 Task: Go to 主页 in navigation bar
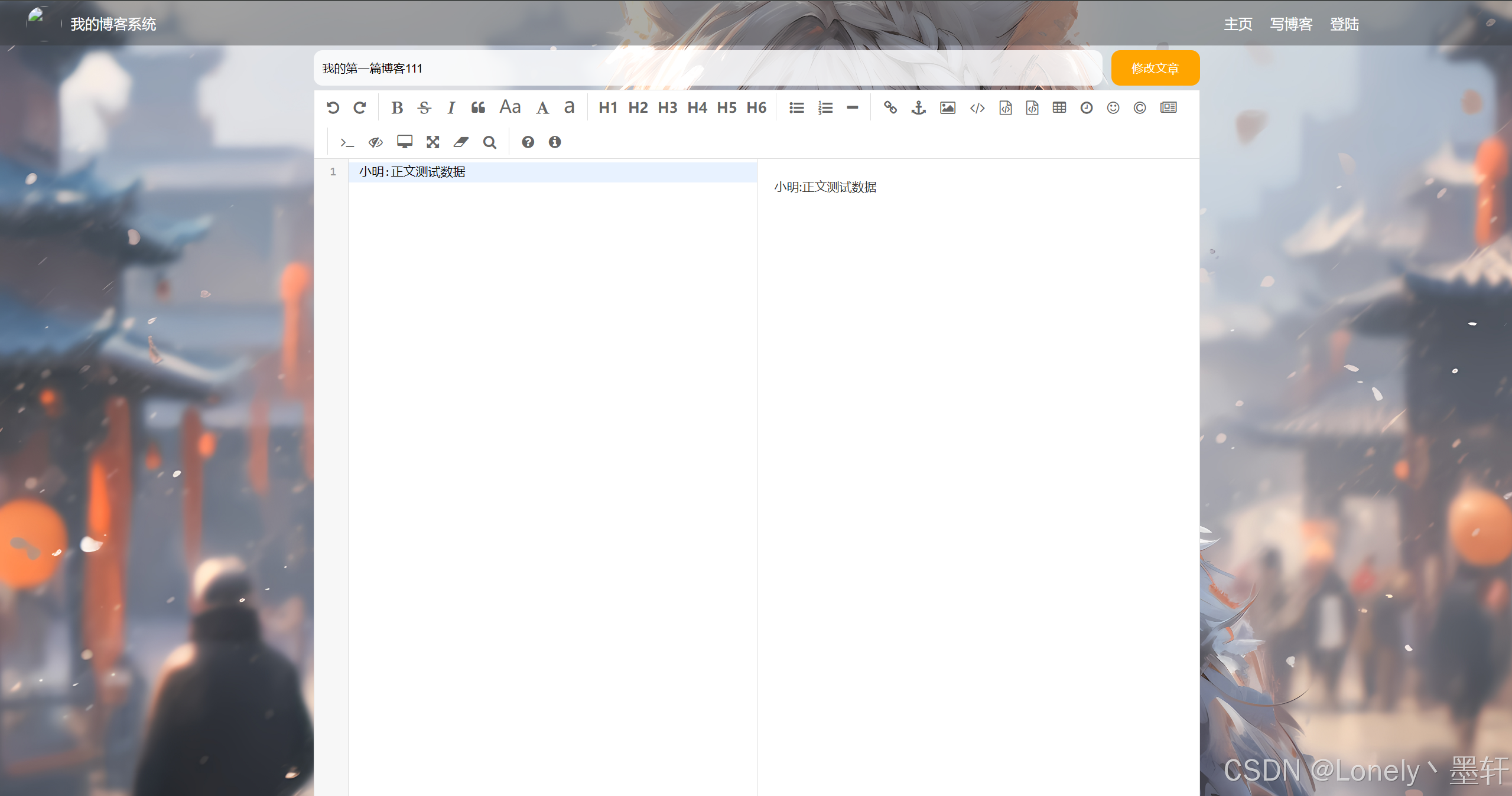1238,24
